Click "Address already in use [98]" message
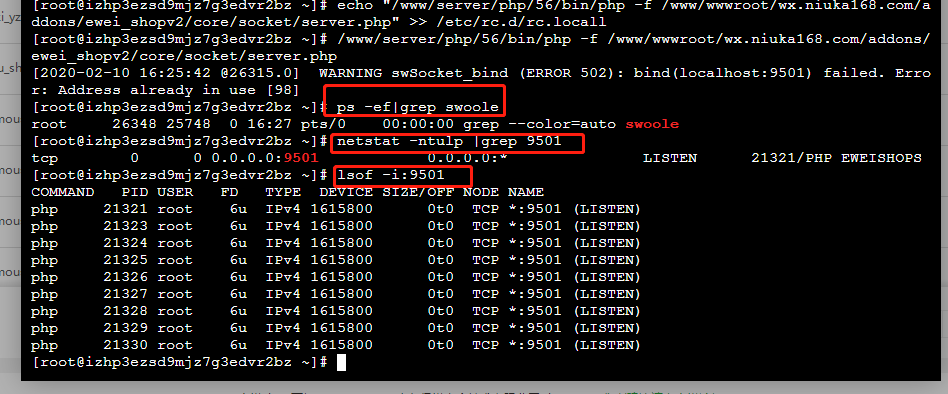 tap(179, 91)
